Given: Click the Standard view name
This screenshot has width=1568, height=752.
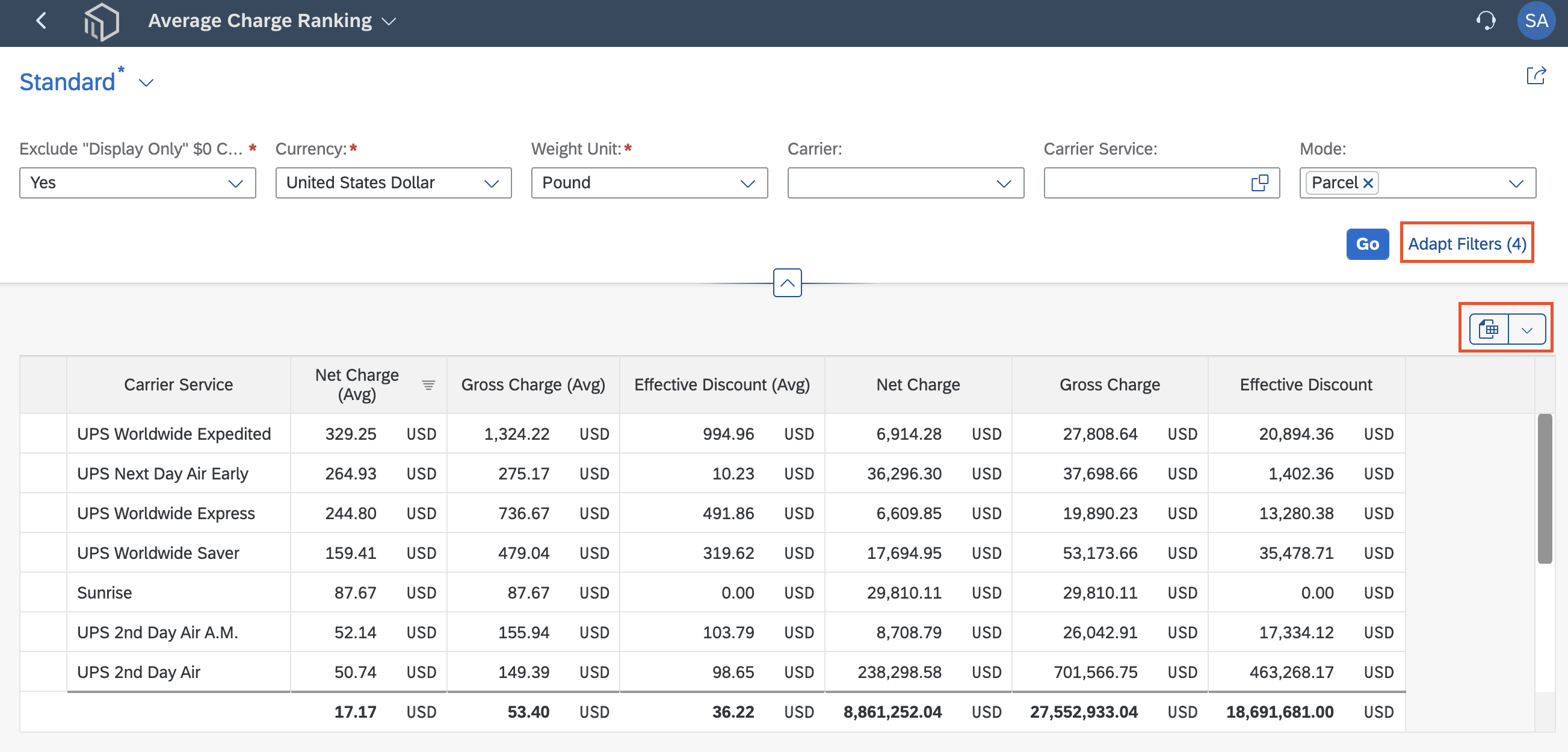Looking at the screenshot, I should pyautogui.click(x=67, y=82).
